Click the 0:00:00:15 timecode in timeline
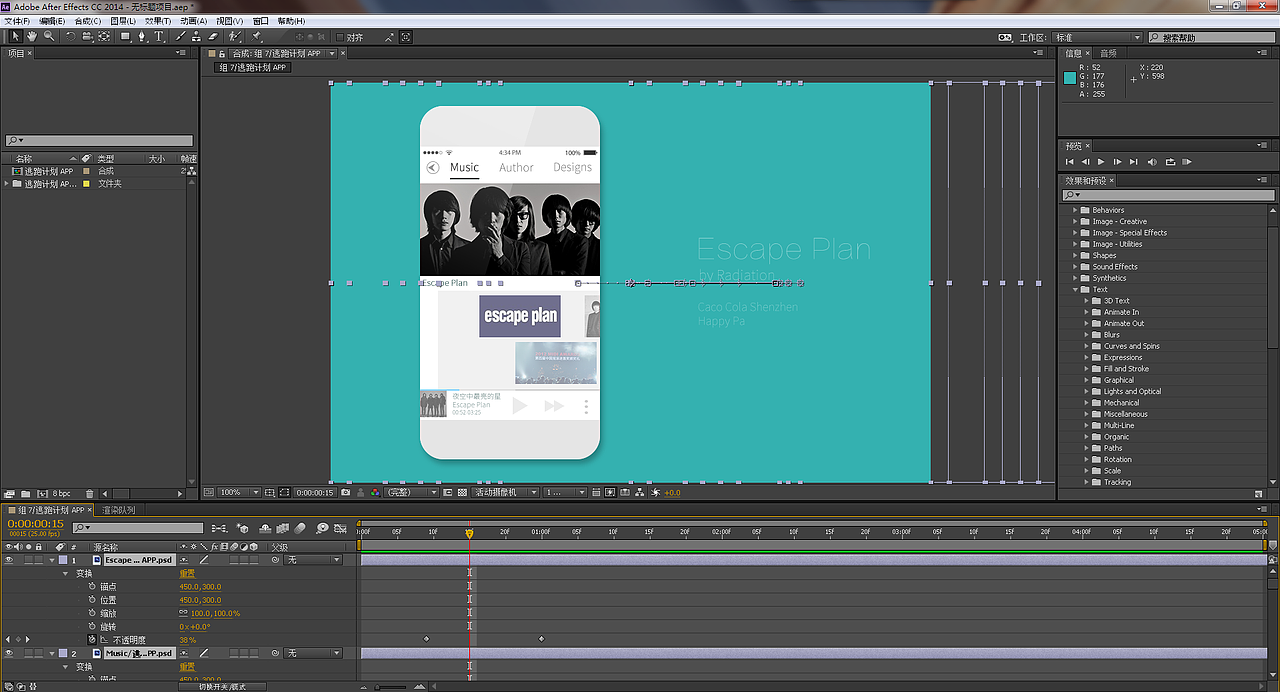Screen dimensions: 1280x692 click(35, 523)
